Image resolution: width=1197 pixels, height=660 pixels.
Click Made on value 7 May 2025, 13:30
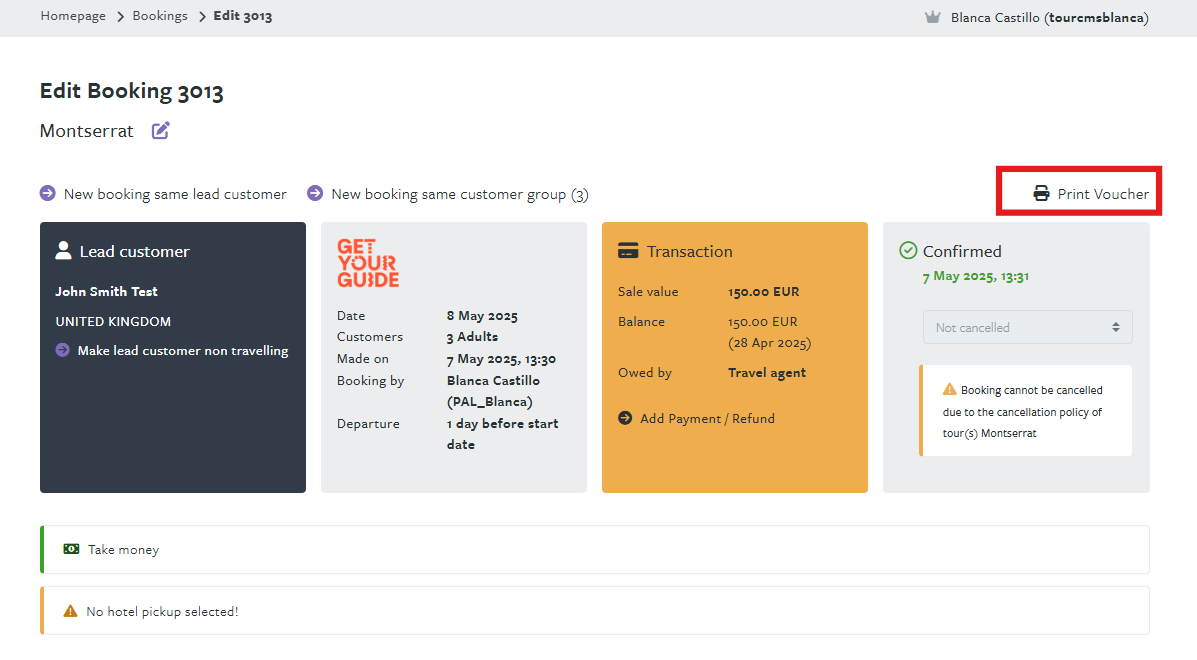tap(501, 359)
